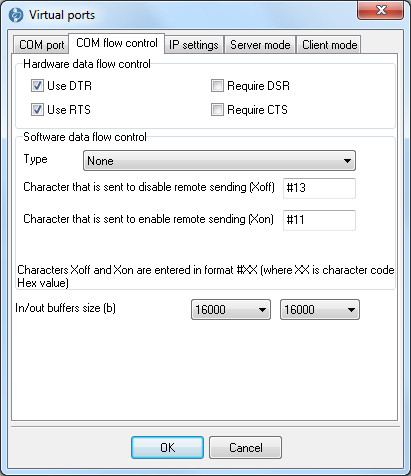Close the Virtual ports dialog
This screenshot has height=476, width=411.
click(381, 10)
